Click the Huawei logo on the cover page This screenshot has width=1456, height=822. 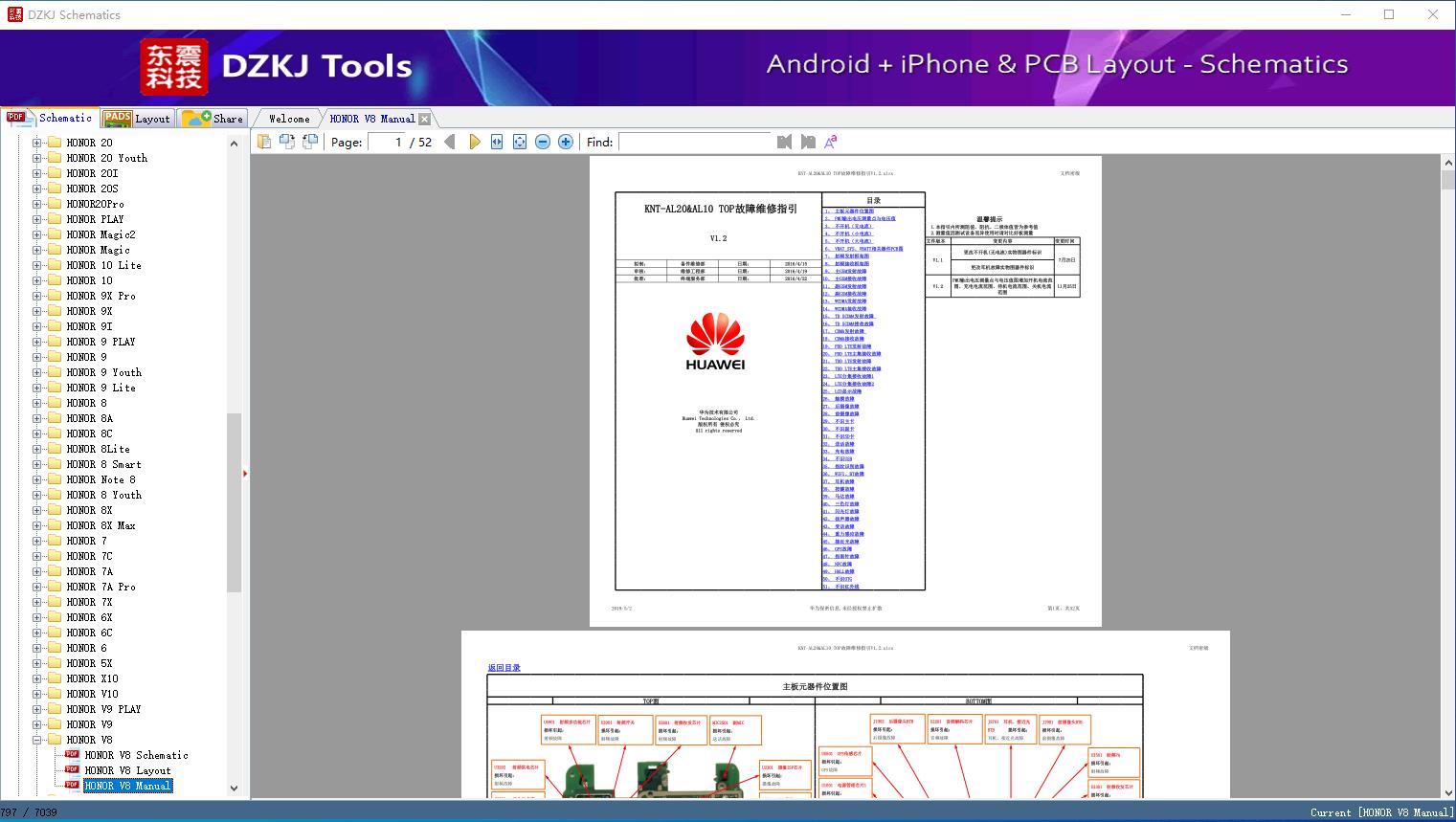pyautogui.click(x=715, y=342)
